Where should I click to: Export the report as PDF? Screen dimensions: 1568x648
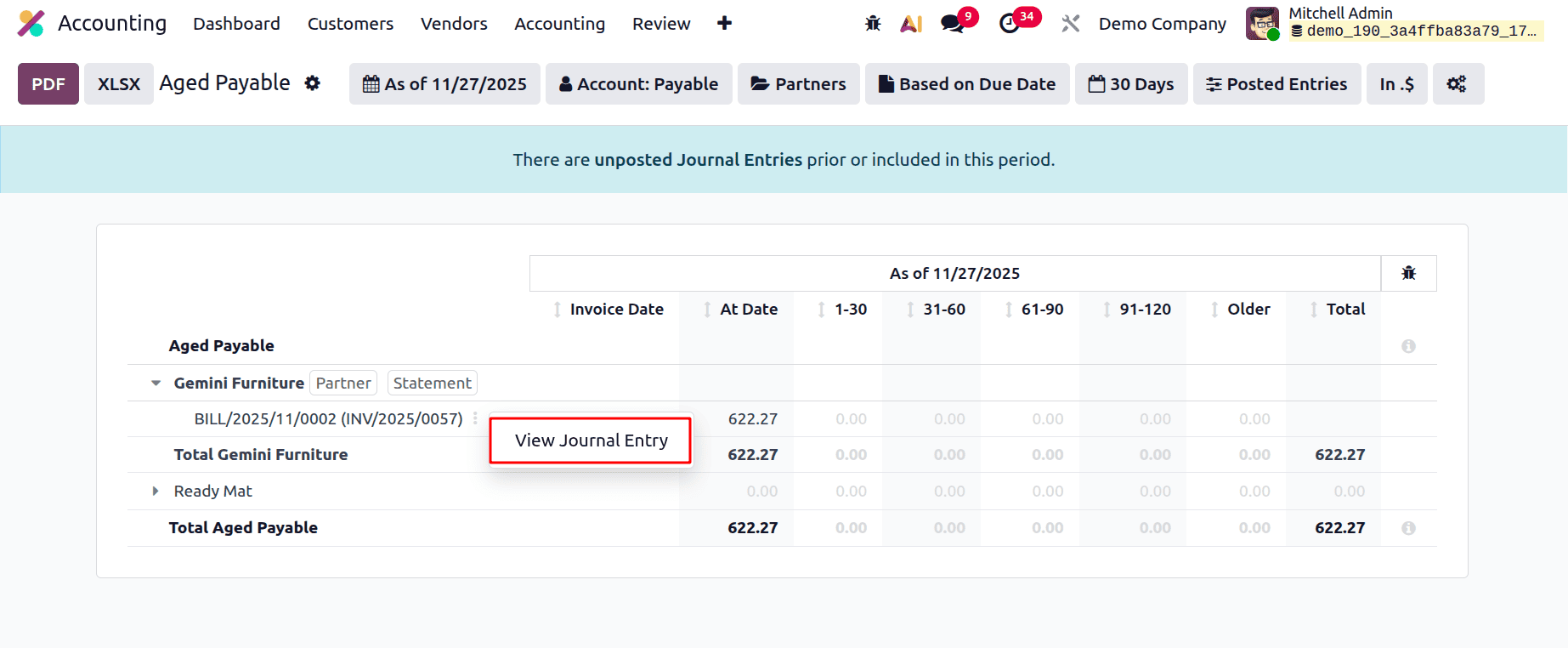point(48,83)
